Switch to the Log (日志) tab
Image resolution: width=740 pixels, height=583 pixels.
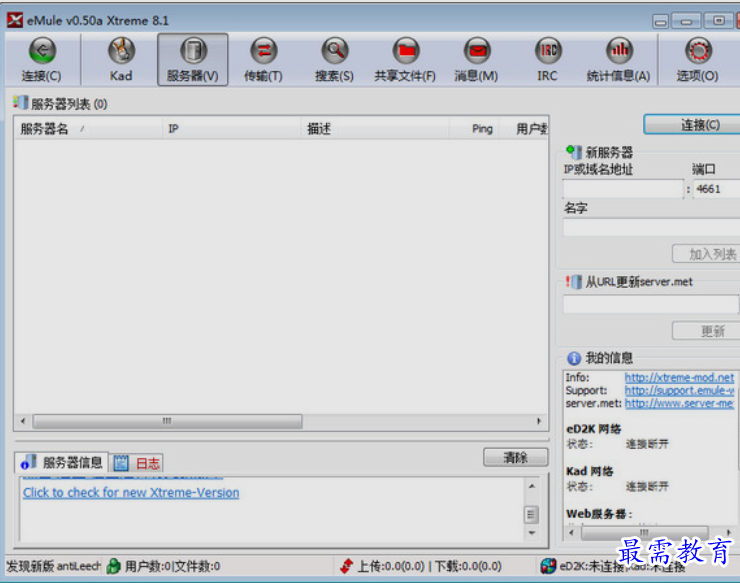coord(136,463)
